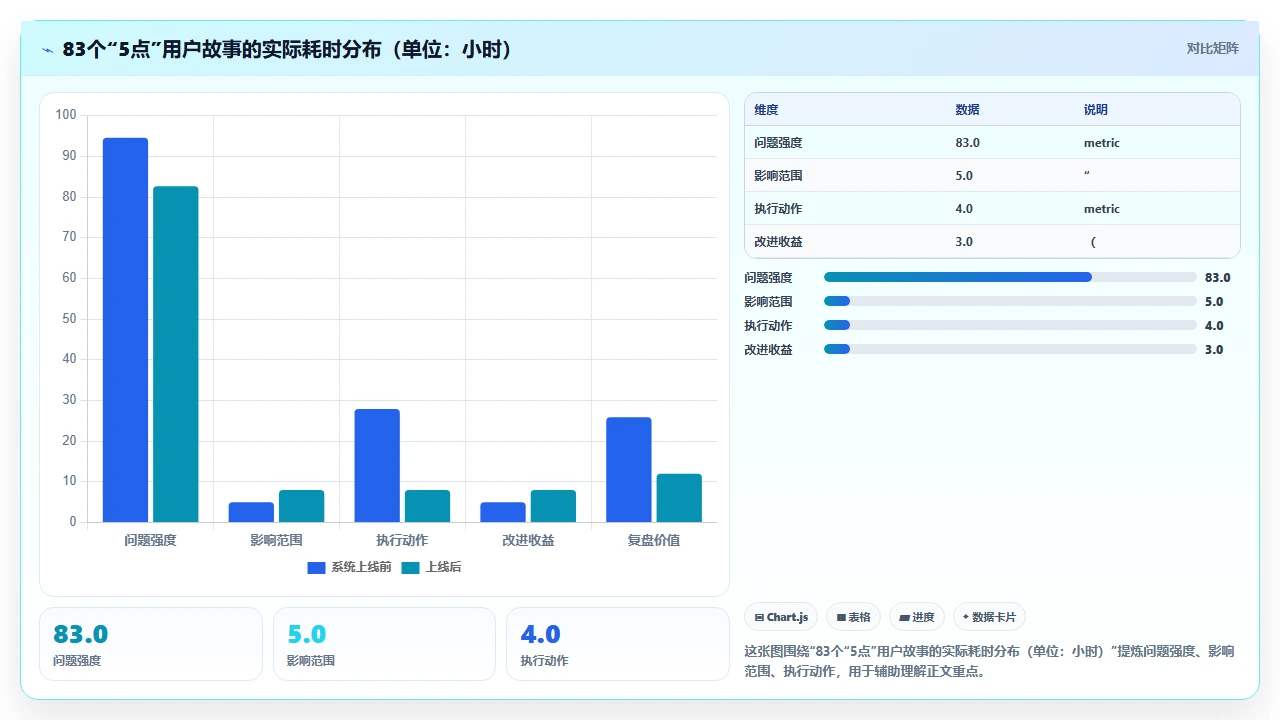Click the 系统上线前 bar for 执行动作
This screenshot has width=1280, height=720.
click(377, 465)
